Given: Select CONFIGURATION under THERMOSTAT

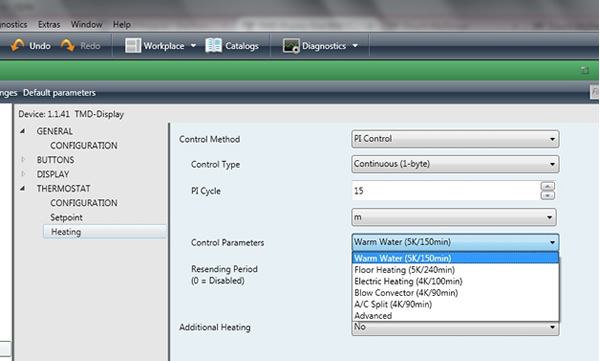Looking at the screenshot, I should (x=84, y=203).
